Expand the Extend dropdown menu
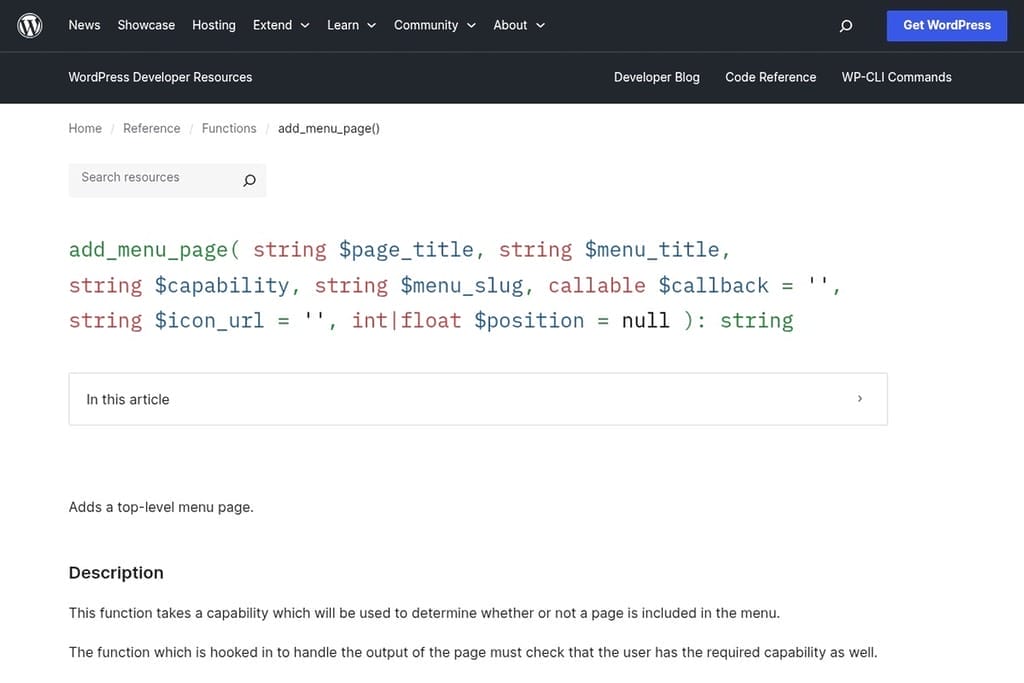Screen dimensions: 1024x683 274,25
